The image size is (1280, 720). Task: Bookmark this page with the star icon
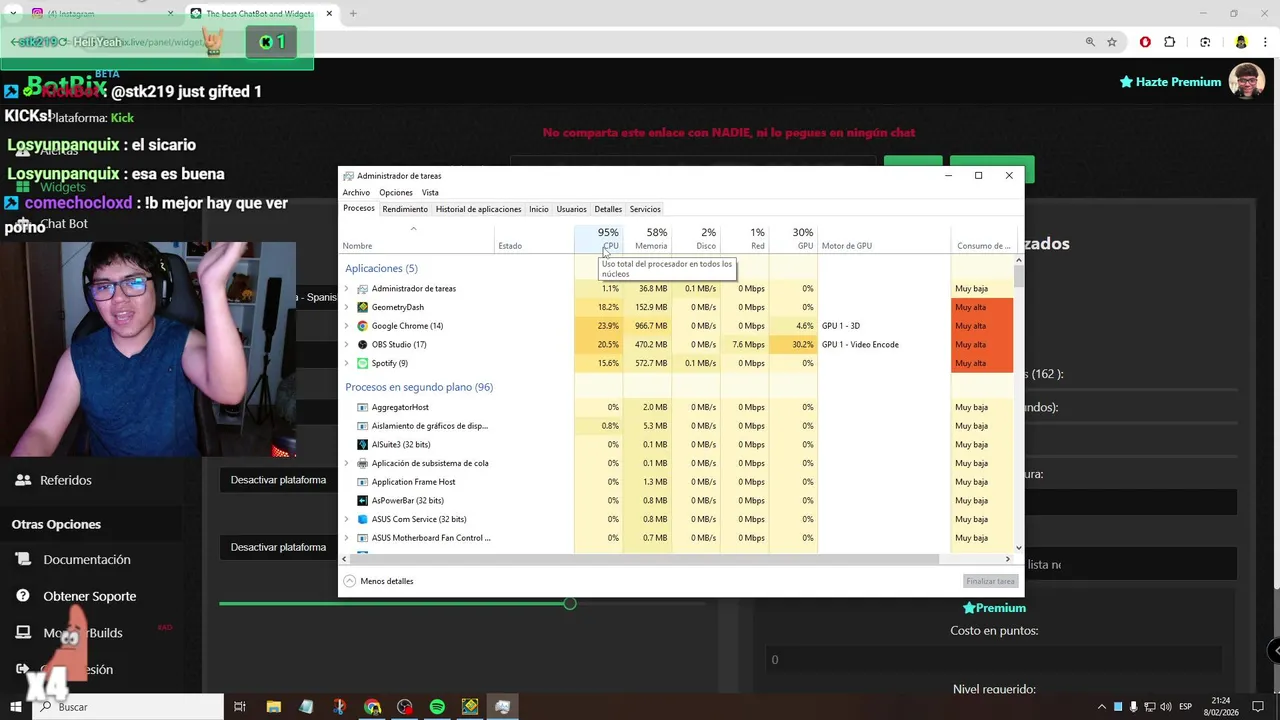click(x=1112, y=42)
